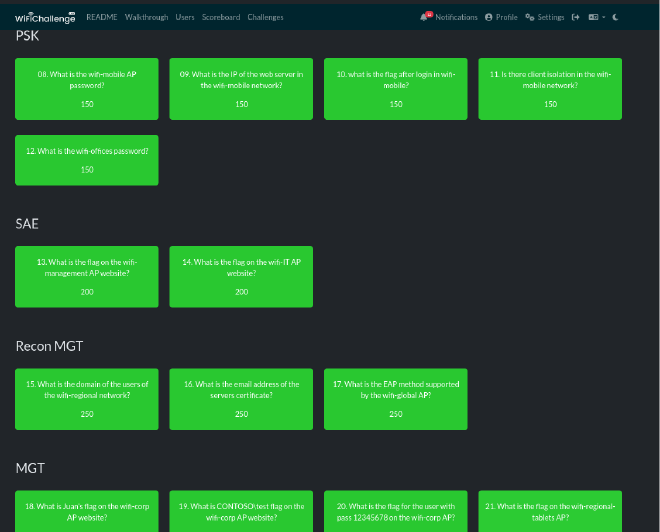Expand the language selector dropdown

pos(597,17)
